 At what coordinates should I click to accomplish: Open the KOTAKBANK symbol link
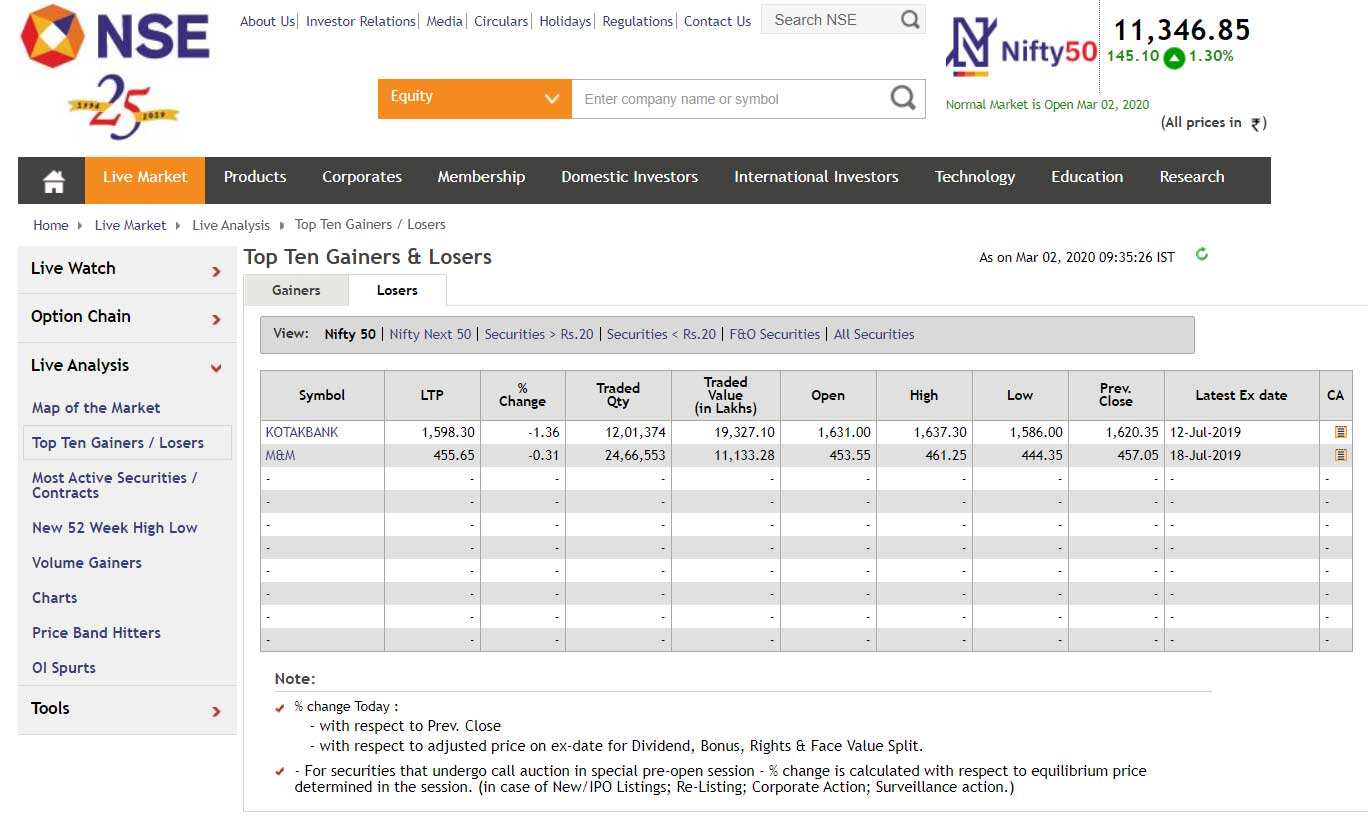click(x=302, y=432)
